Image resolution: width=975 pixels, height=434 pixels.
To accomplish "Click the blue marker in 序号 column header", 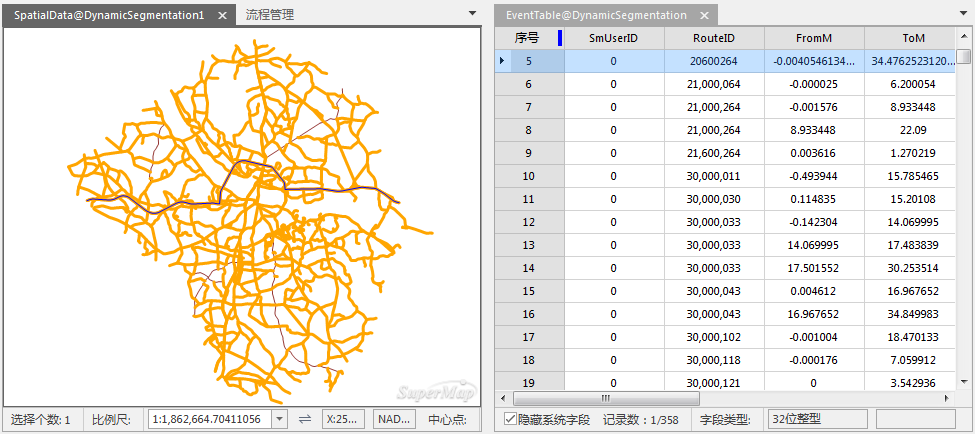I will coord(559,38).
